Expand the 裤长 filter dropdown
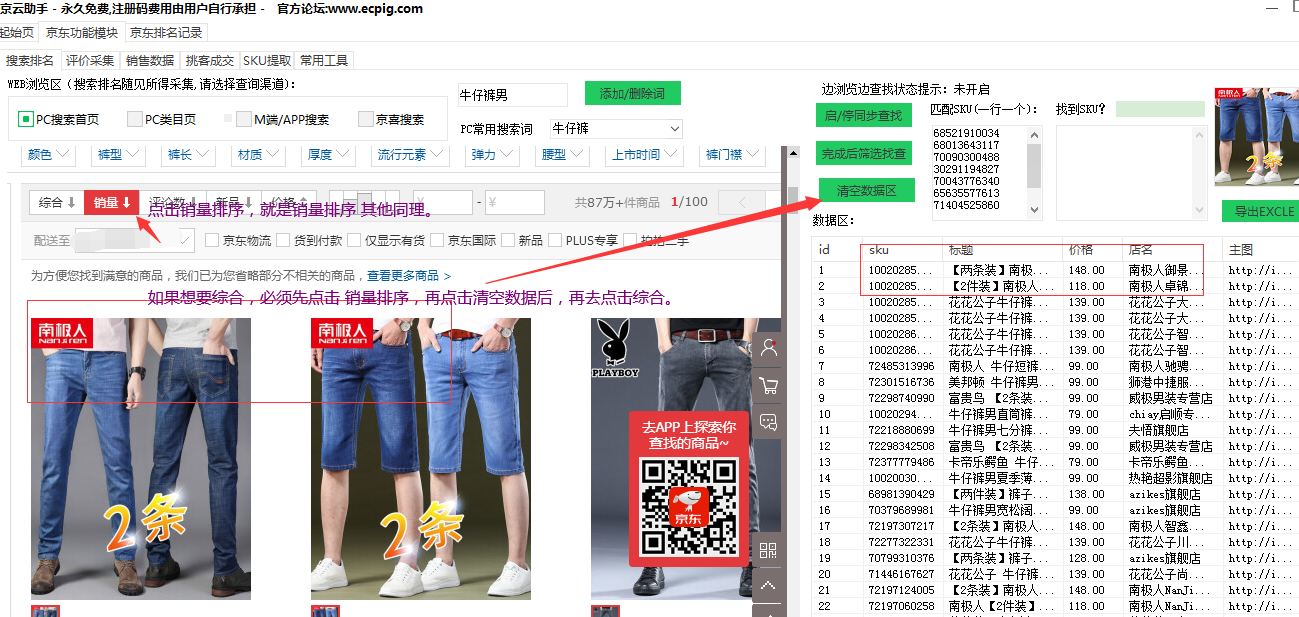Screen dimensions: 1299x617 click(x=189, y=155)
